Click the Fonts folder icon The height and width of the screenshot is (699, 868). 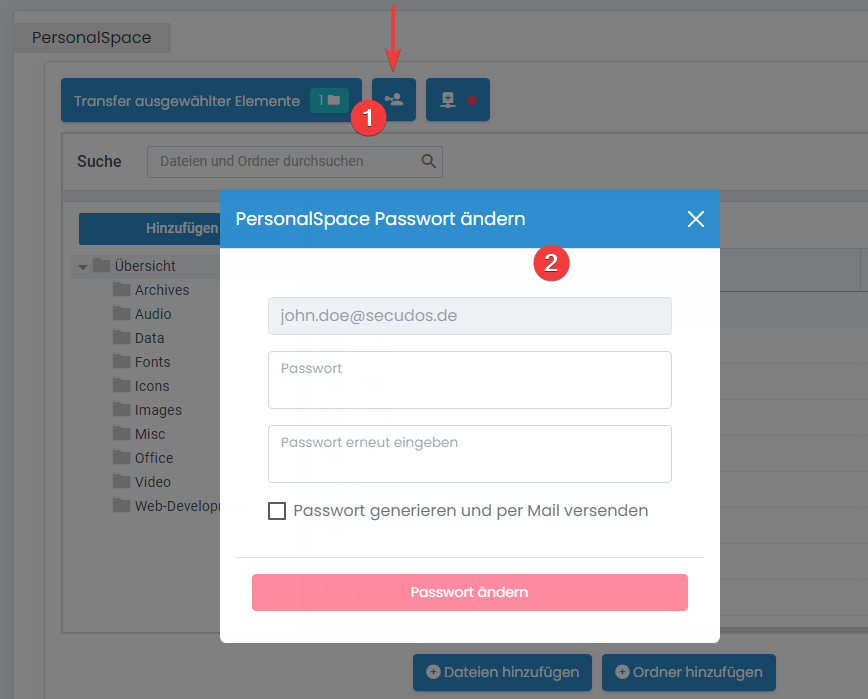(x=122, y=362)
